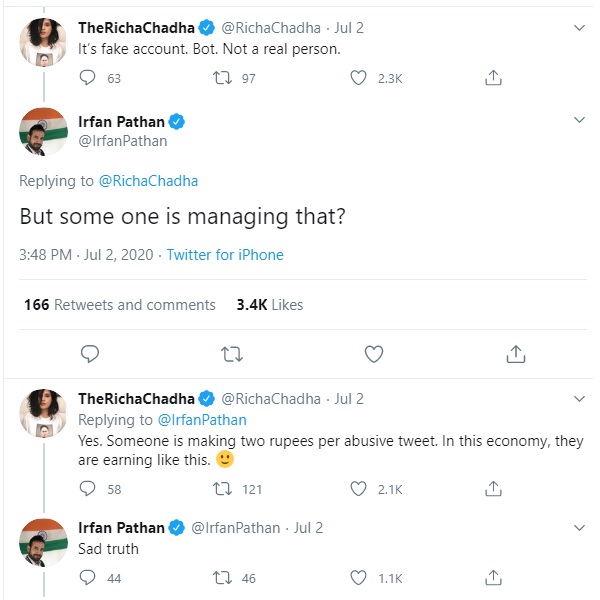The width and height of the screenshot is (600, 600).
Task: Open the @RichaChadha mention in "Replying to"
Action: pos(148,181)
